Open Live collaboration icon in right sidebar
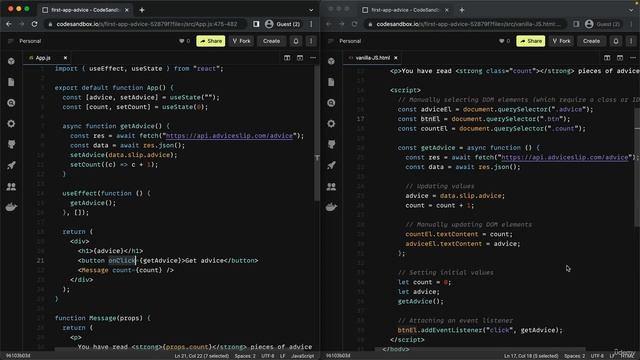 click(x=331, y=187)
